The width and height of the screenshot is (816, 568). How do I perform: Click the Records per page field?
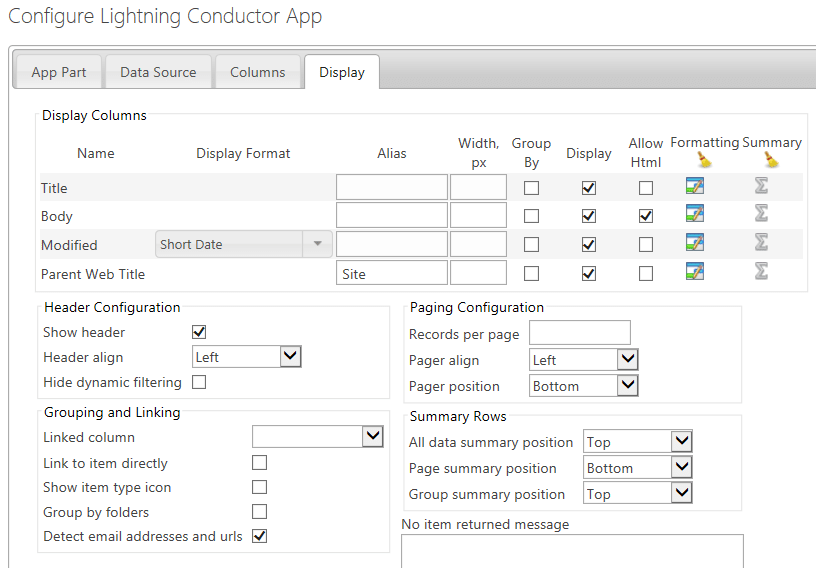580,333
